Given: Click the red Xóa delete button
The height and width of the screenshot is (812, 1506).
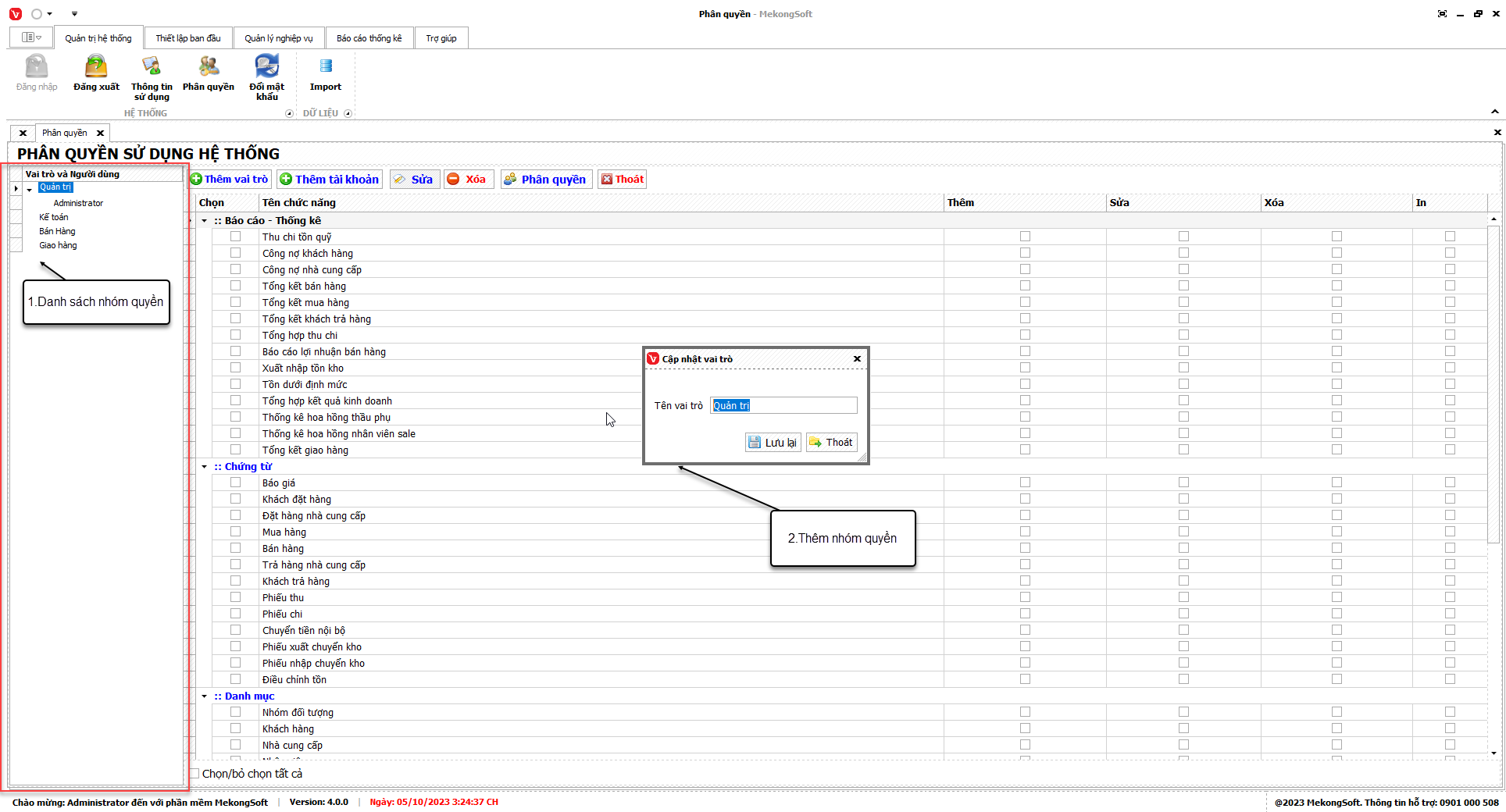Looking at the screenshot, I should tap(468, 180).
